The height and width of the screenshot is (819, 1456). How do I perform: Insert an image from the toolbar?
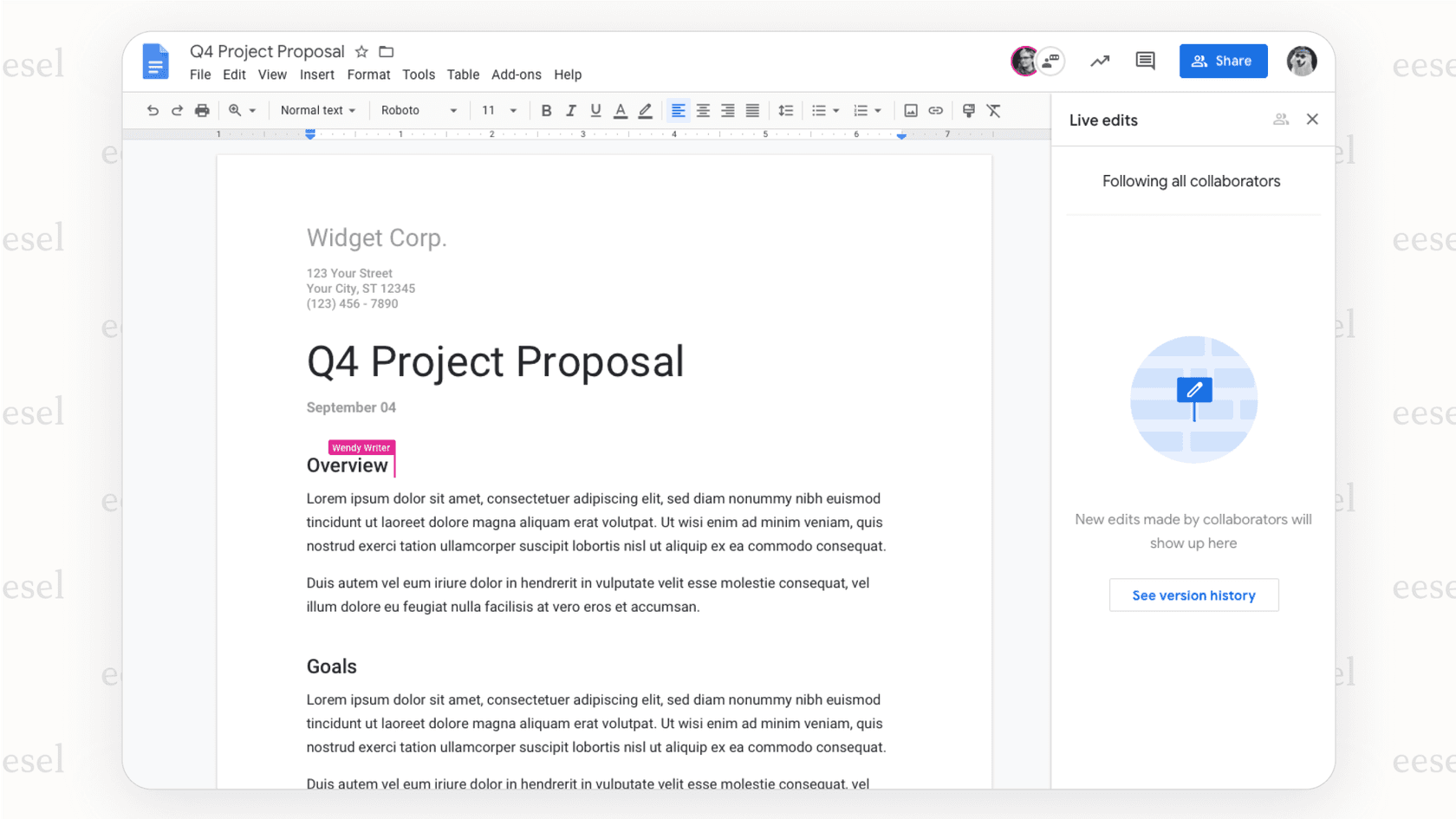tap(910, 110)
